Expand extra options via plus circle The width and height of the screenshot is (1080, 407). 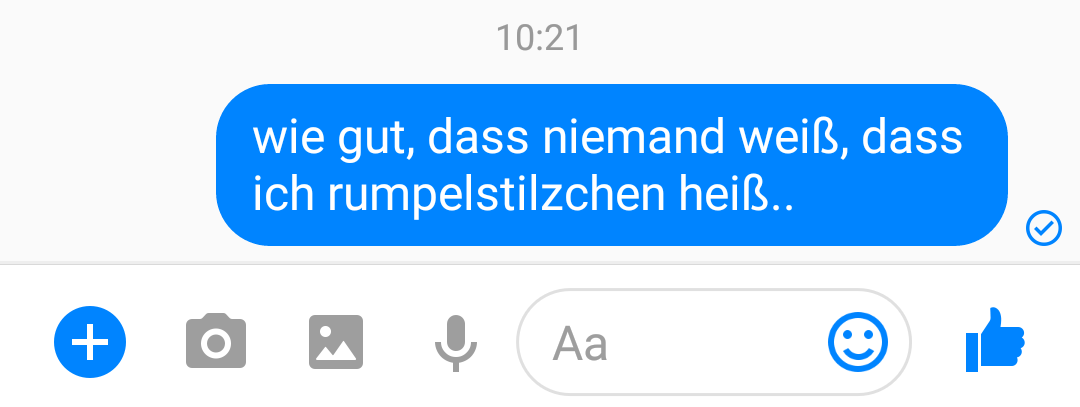pyautogui.click(x=90, y=342)
